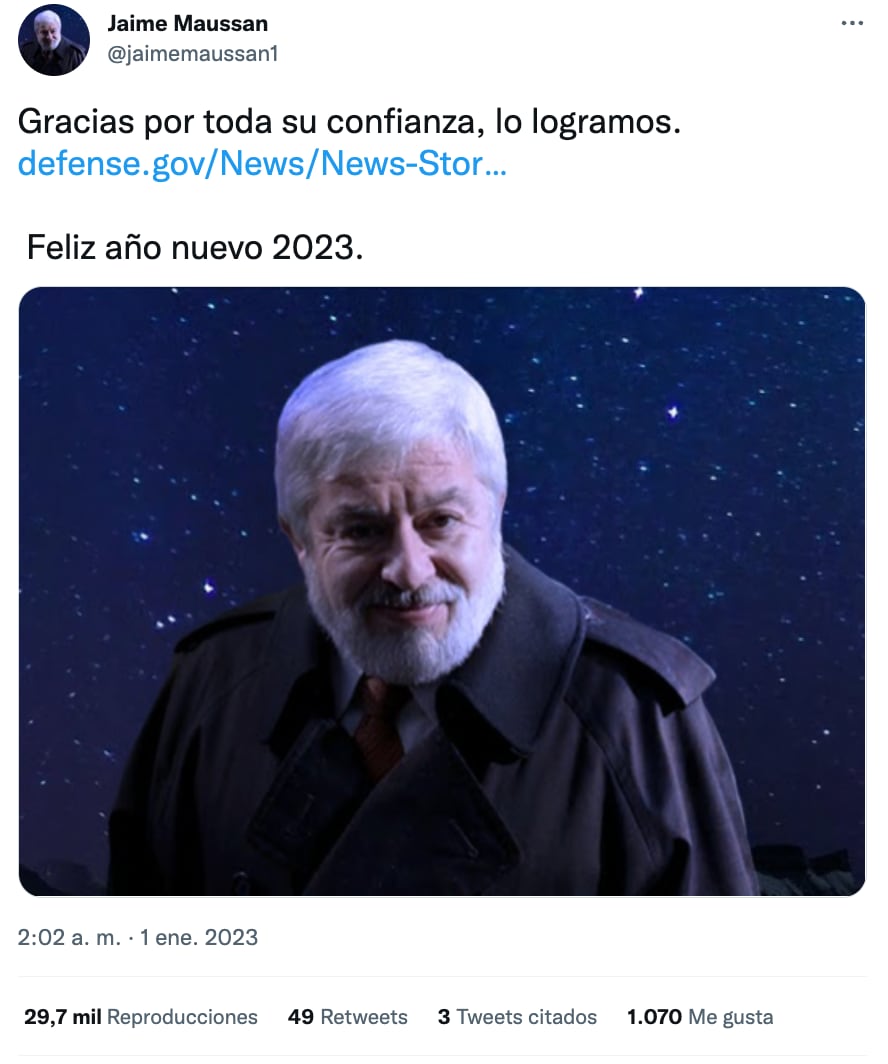Open the Tweets citados list
Viewport: 888px width, 1064px height.
(x=526, y=1016)
